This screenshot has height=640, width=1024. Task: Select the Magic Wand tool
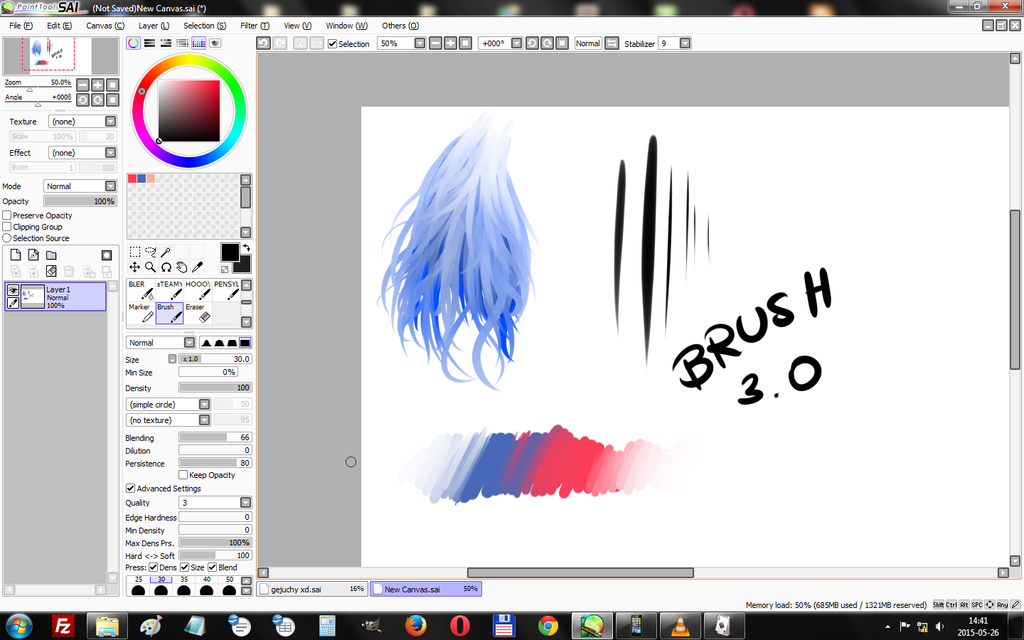(166, 252)
